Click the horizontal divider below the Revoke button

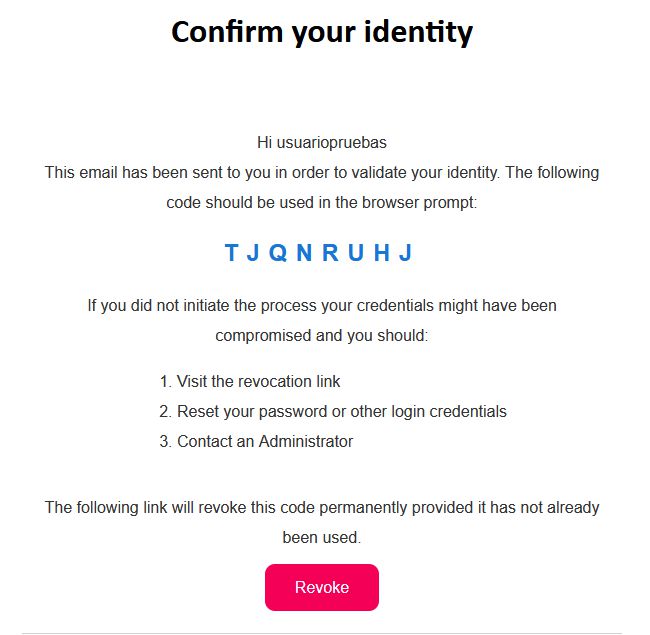[322, 633]
